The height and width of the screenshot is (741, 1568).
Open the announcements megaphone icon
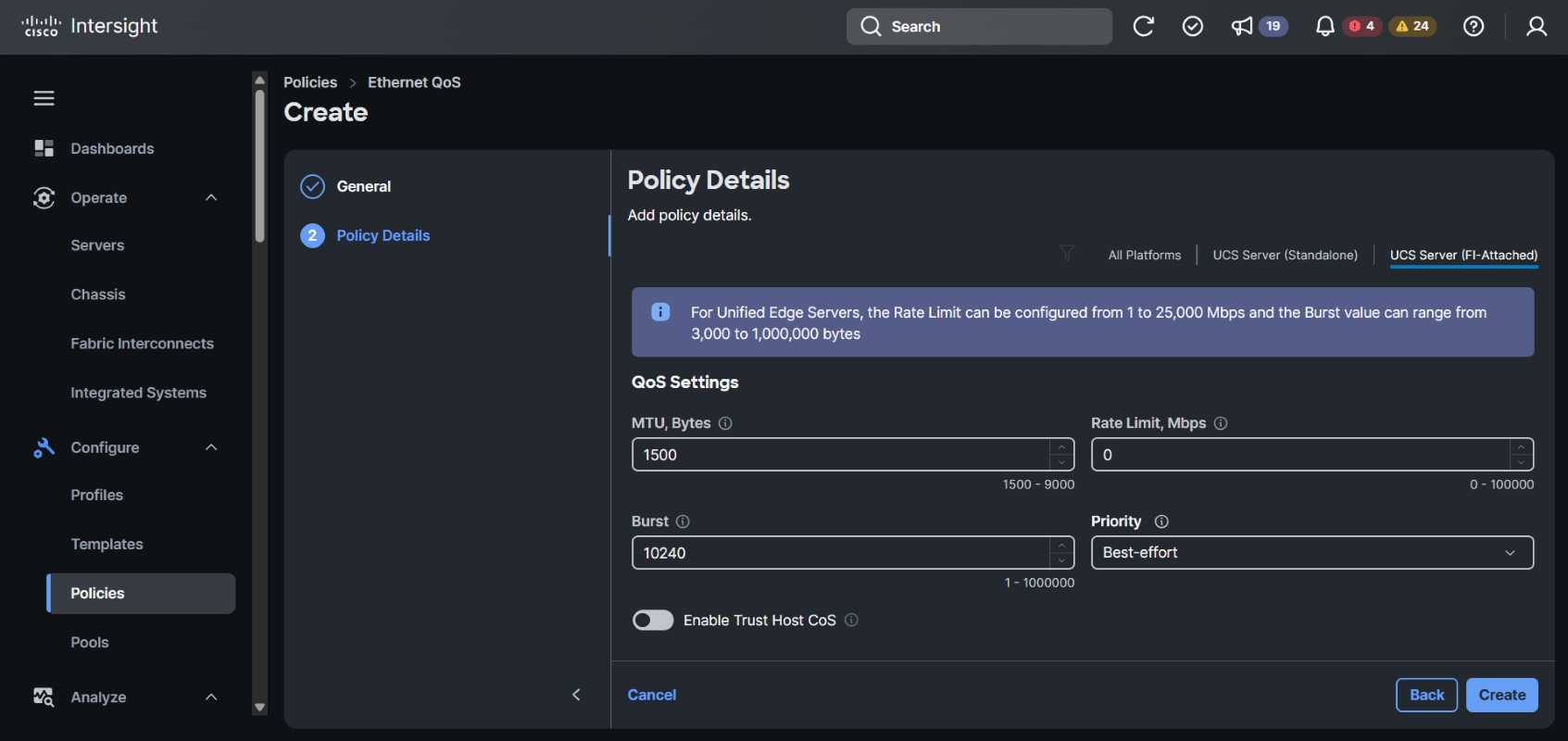(1242, 27)
